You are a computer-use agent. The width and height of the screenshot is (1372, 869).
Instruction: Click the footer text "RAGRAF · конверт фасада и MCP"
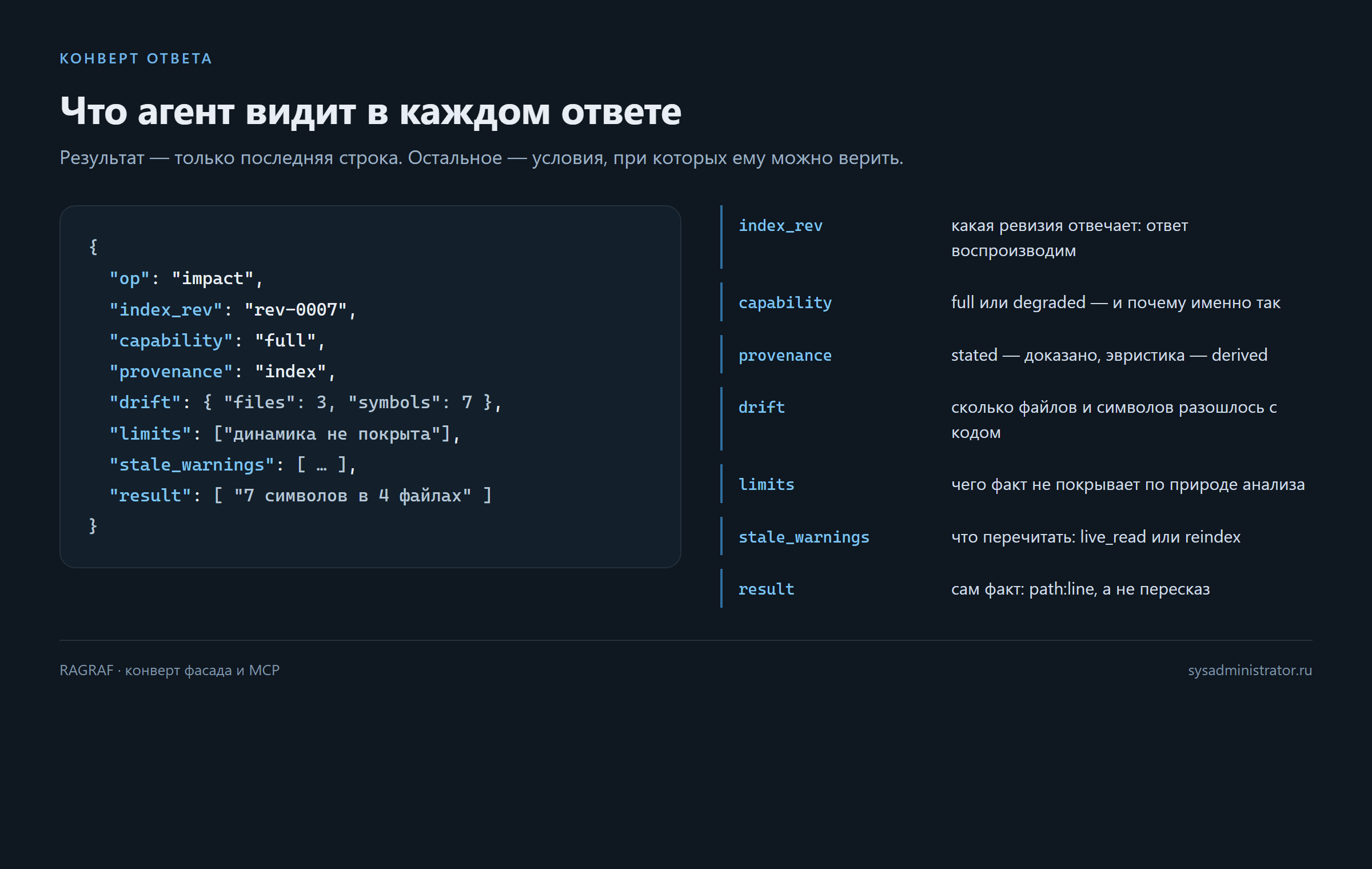[170, 670]
